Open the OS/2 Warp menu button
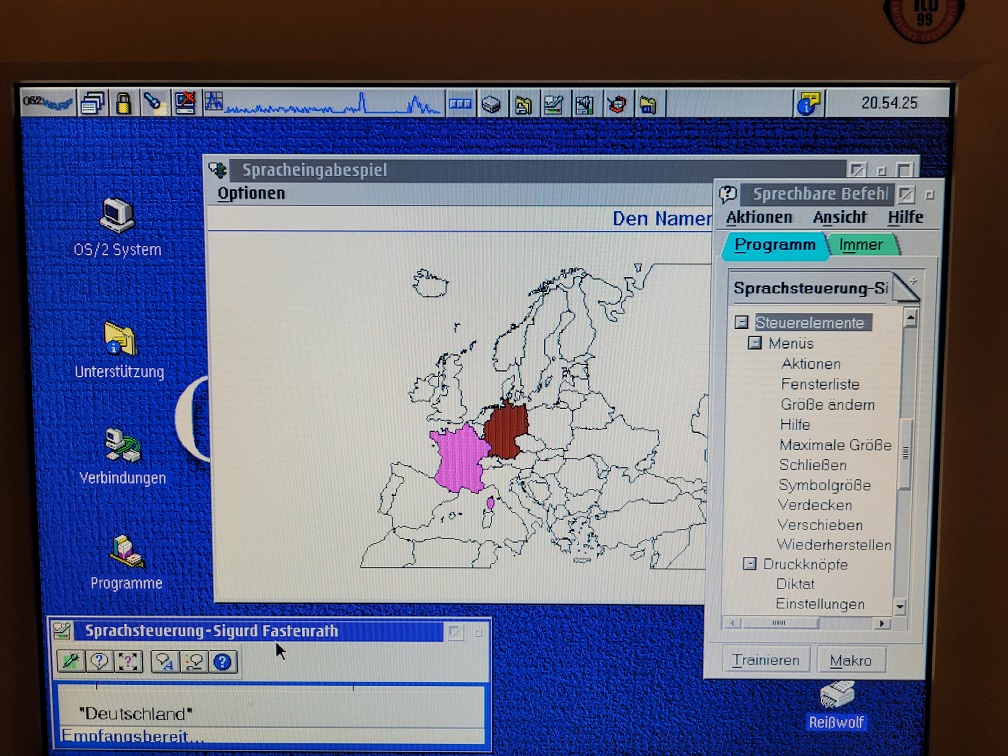This screenshot has height=756, width=1008. 48,102
